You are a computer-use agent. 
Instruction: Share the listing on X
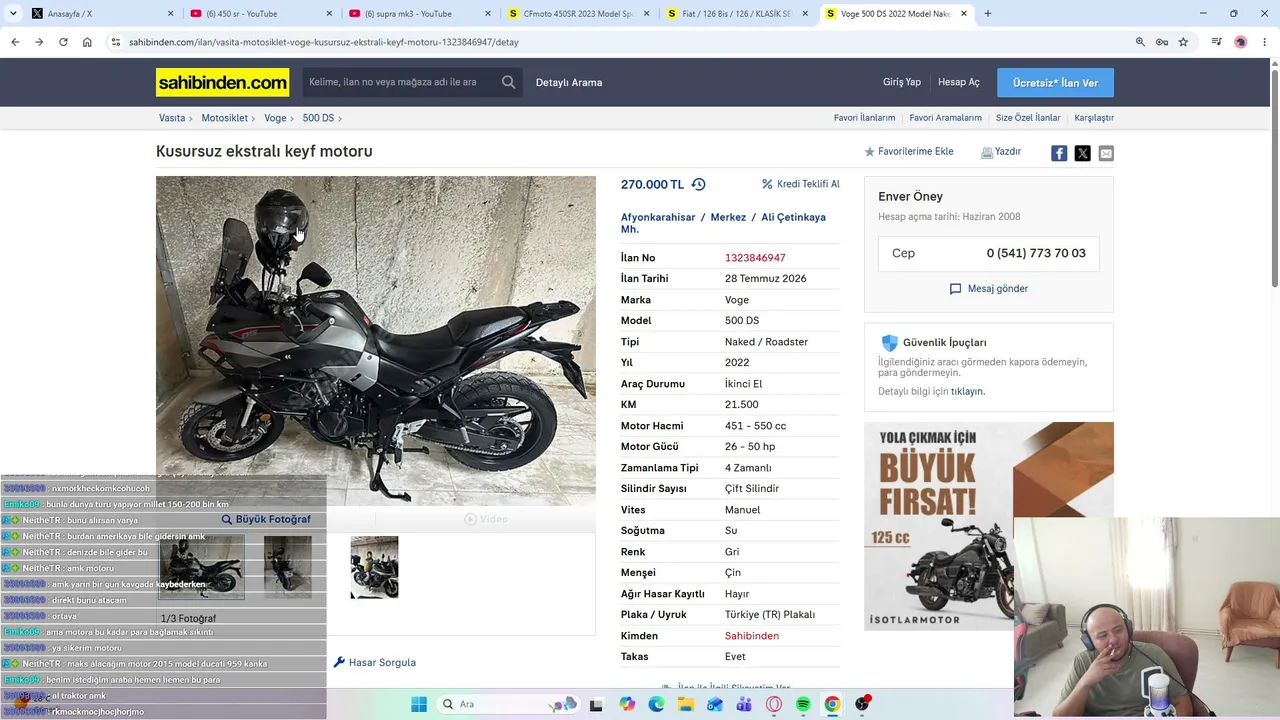[x=1082, y=153]
